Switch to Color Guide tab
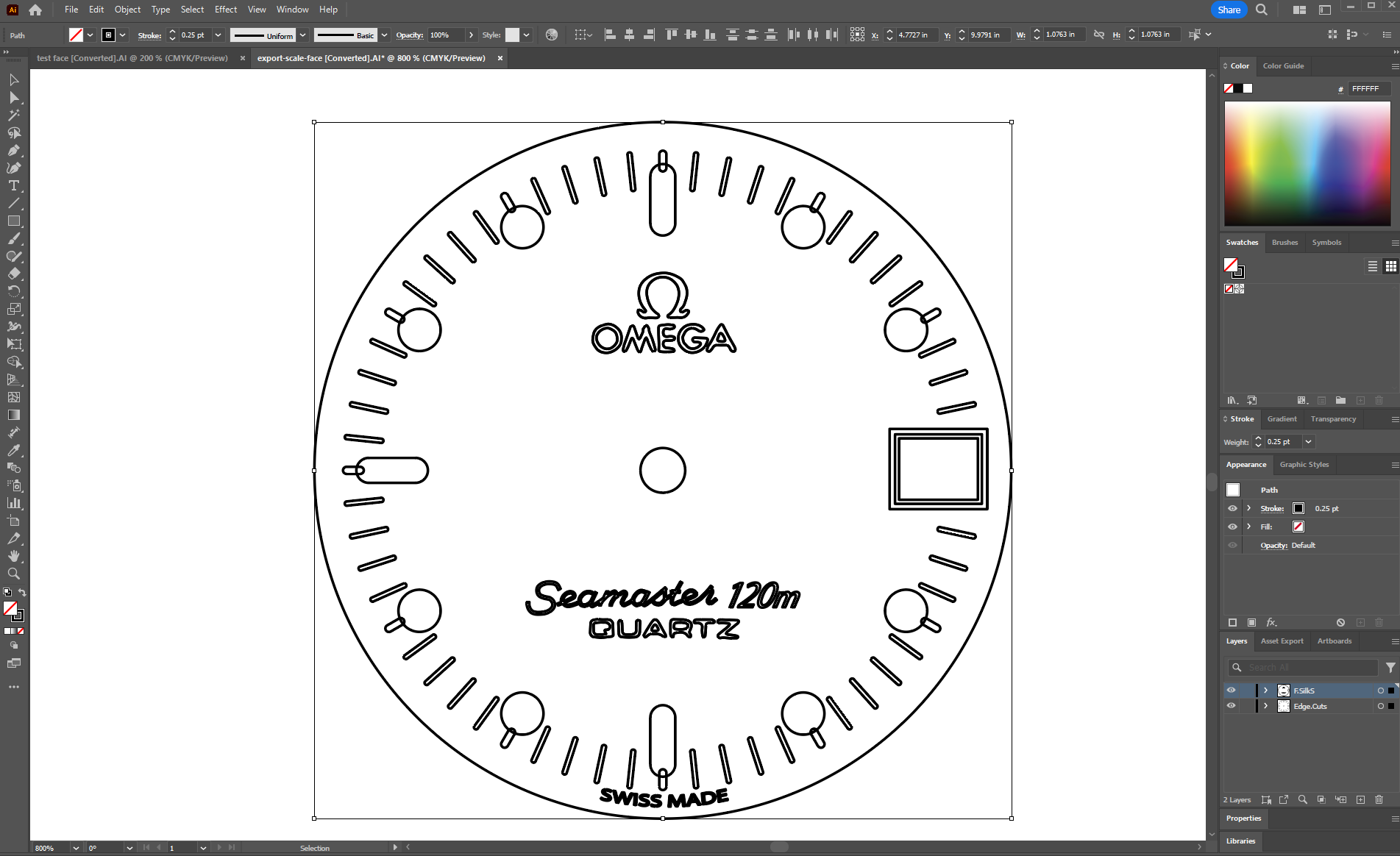Viewport: 1400px width, 856px height. coord(1283,66)
